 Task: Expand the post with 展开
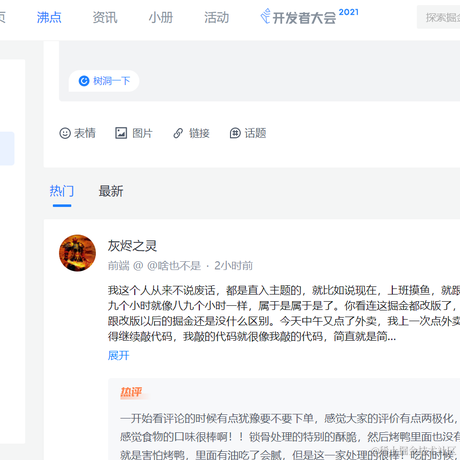pos(118,355)
